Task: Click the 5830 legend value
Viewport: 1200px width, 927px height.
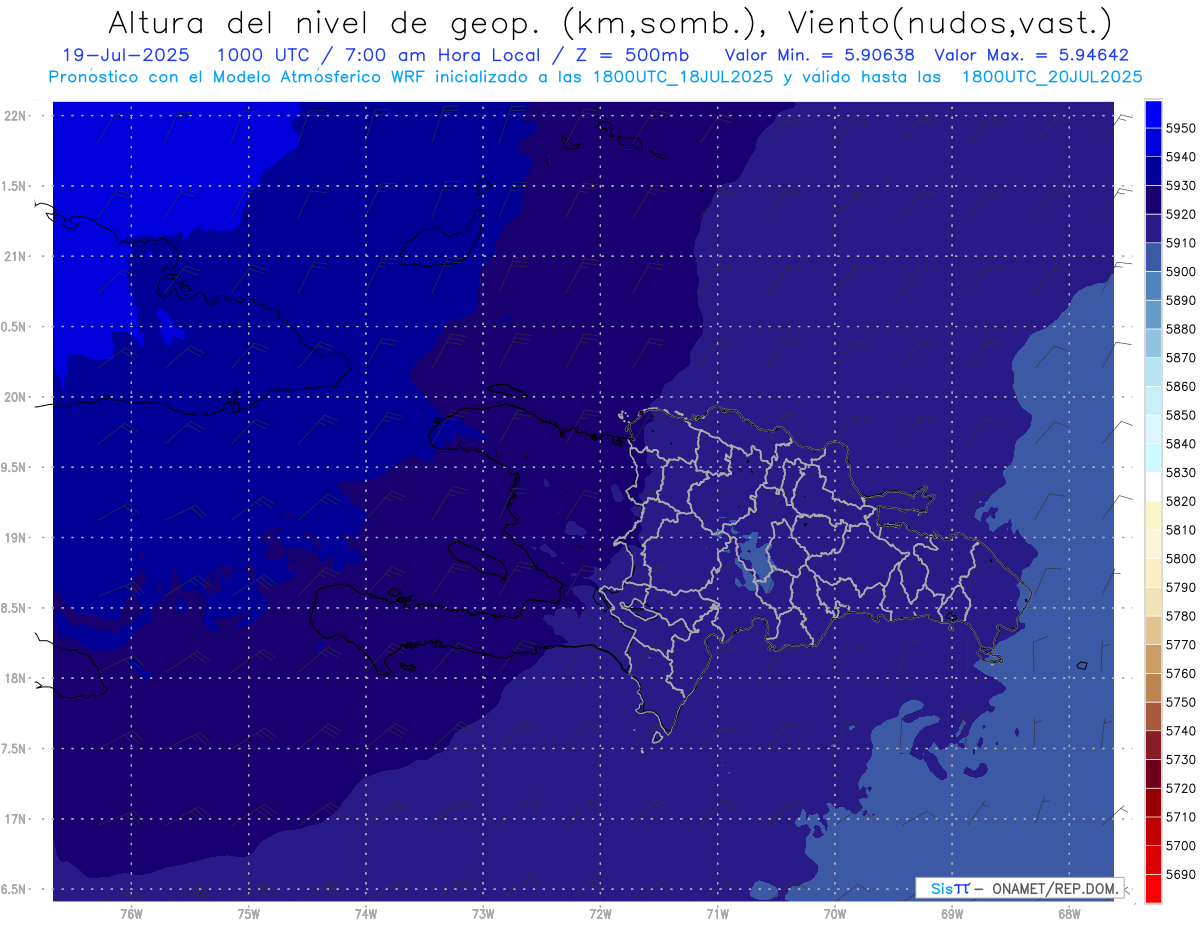Action: pos(1180,472)
